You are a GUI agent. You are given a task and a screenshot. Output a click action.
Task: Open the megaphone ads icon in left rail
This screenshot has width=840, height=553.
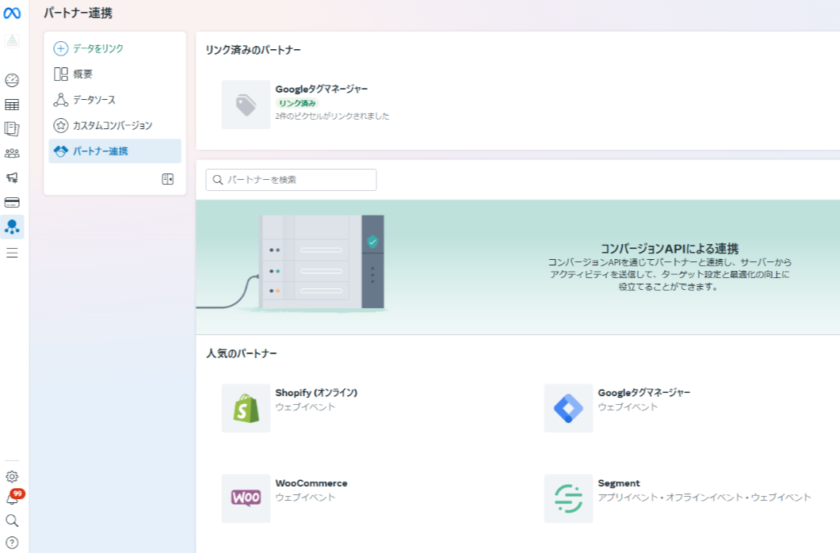(x=12, y=178)
